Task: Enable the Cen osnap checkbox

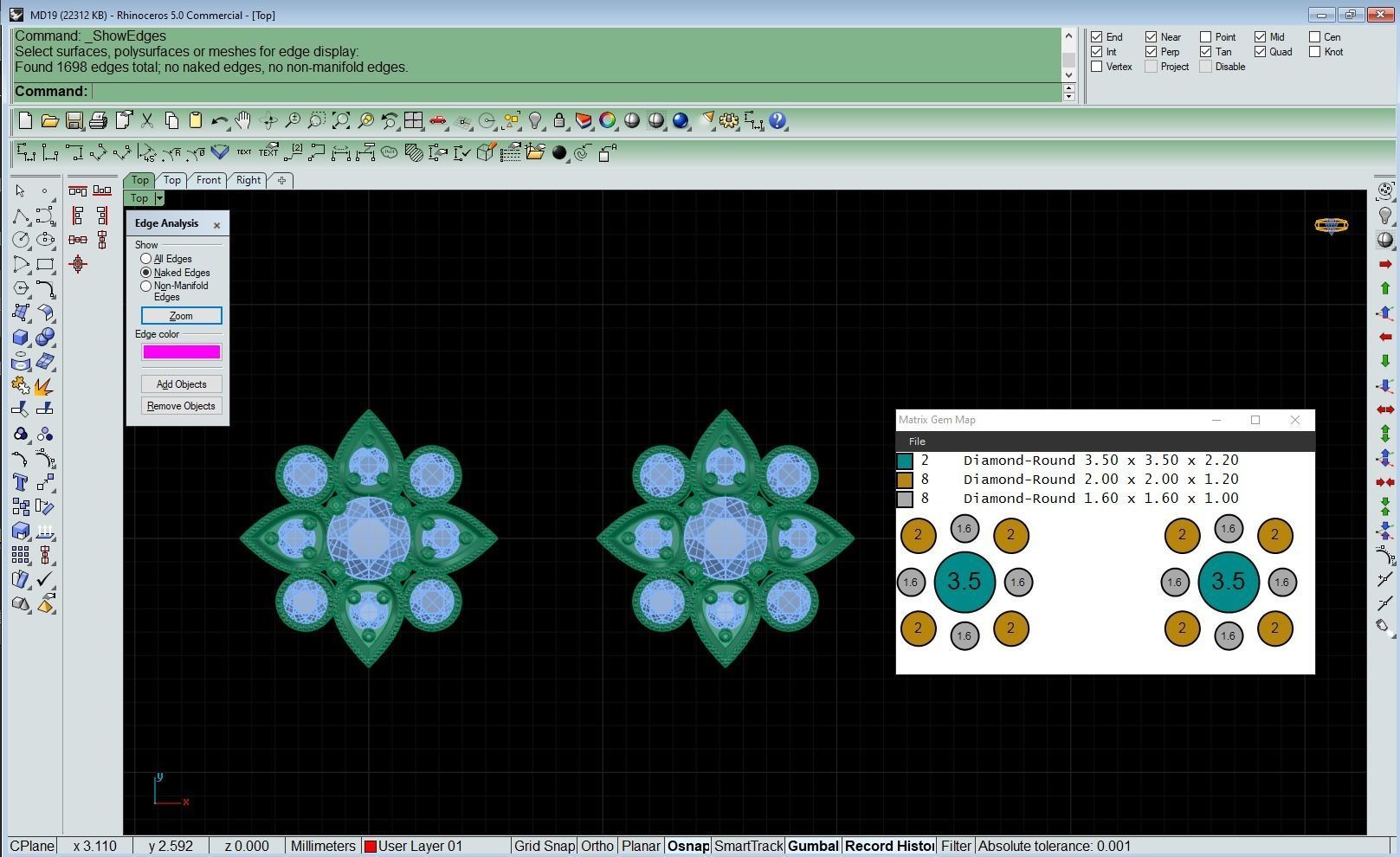Action: click(1314, 37)
